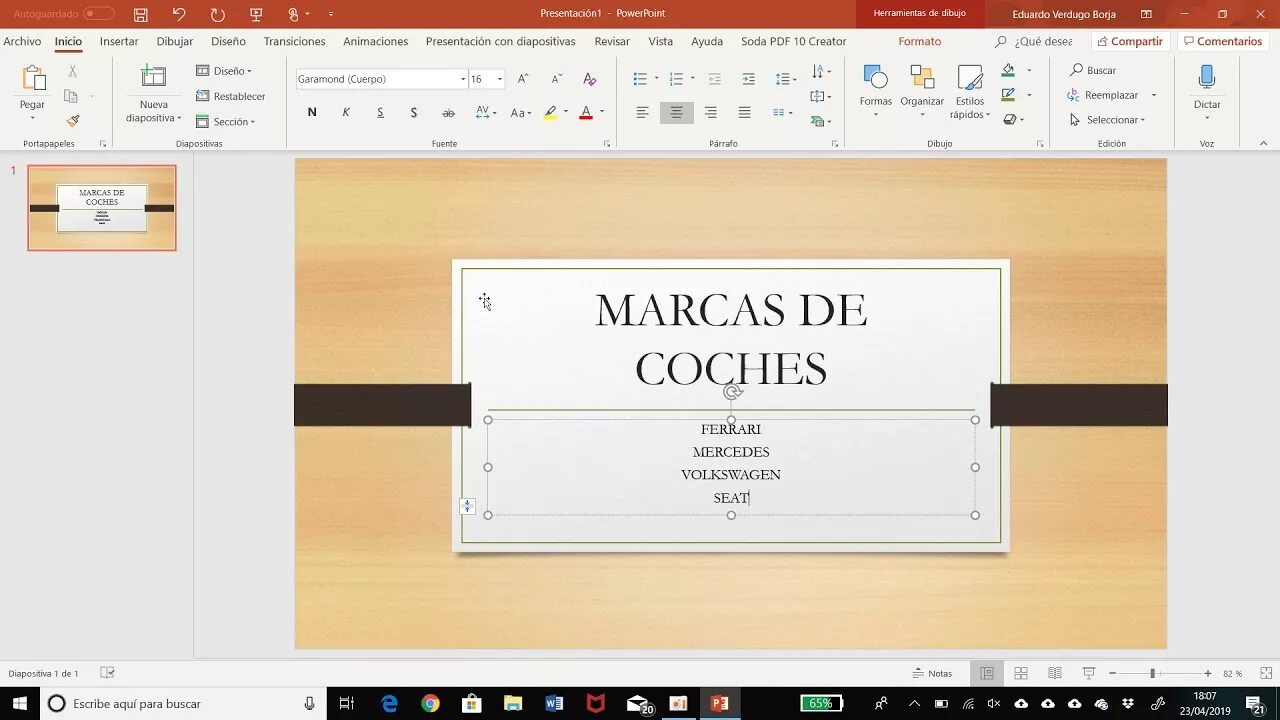This screenshot has width=1280, height=720.
Task: Decrease the list indent level
Action: pyautogui.click(x=714, y=79)
